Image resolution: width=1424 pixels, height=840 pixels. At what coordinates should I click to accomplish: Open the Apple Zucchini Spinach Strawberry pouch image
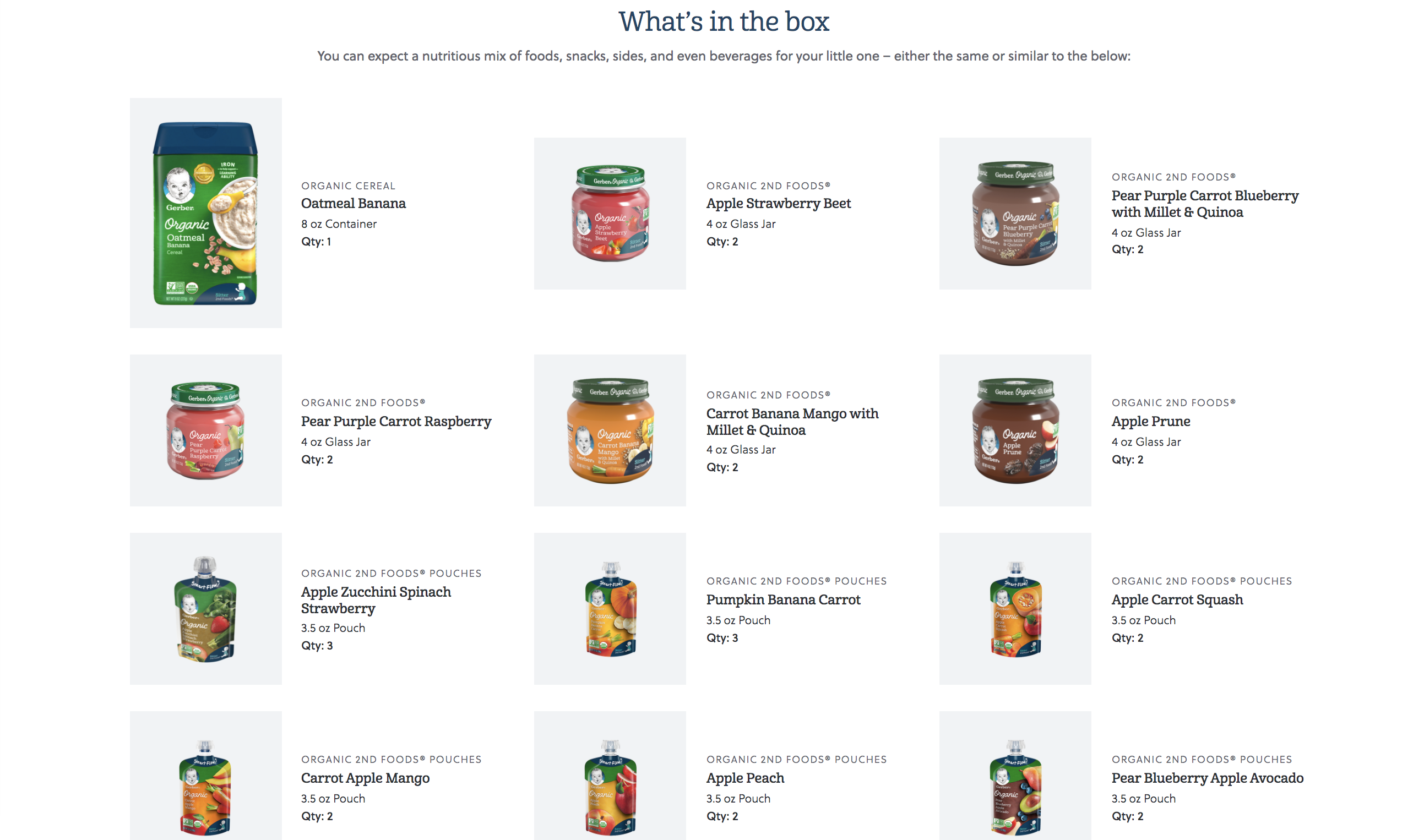205,608
